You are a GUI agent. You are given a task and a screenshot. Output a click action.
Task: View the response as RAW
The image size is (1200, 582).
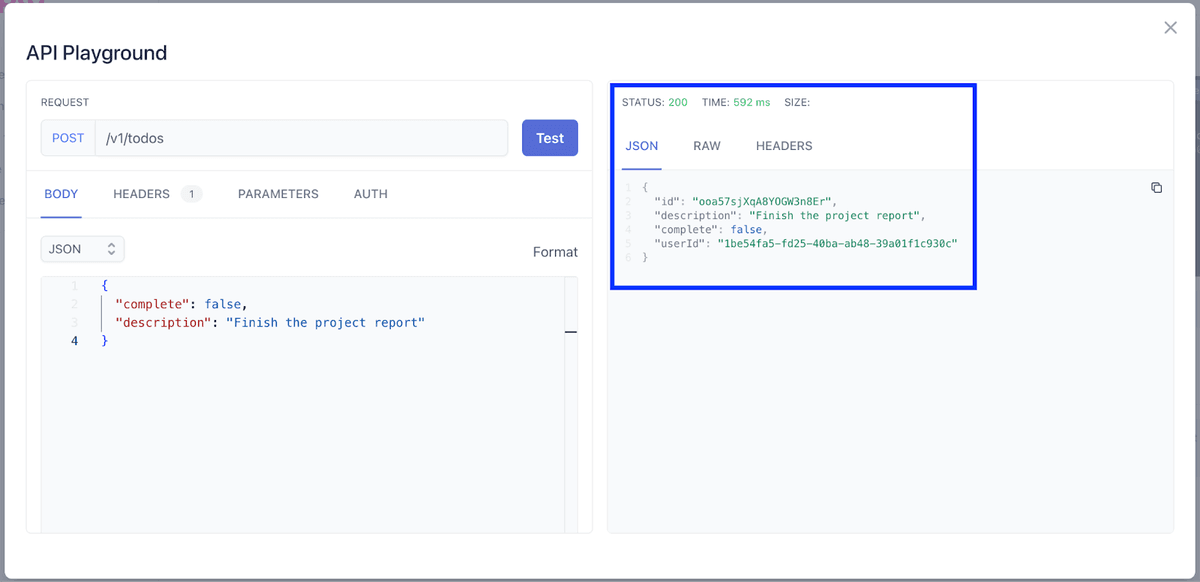point(707,145)
